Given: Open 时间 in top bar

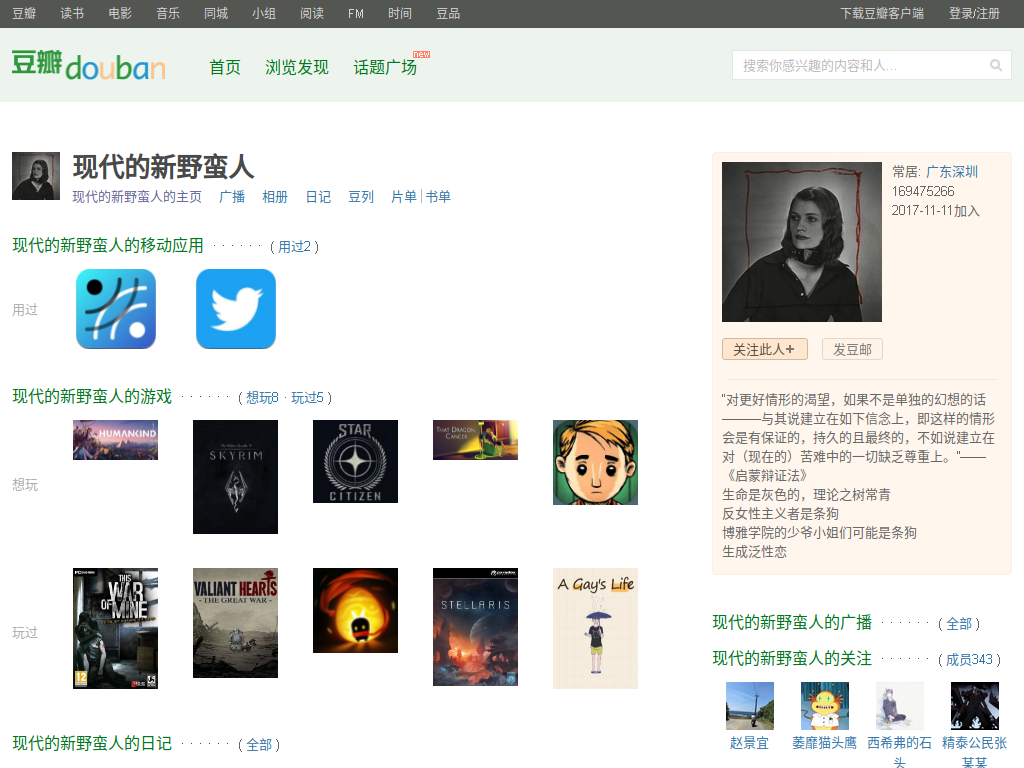Looking at the screenshot, I should tap(400, 14).
